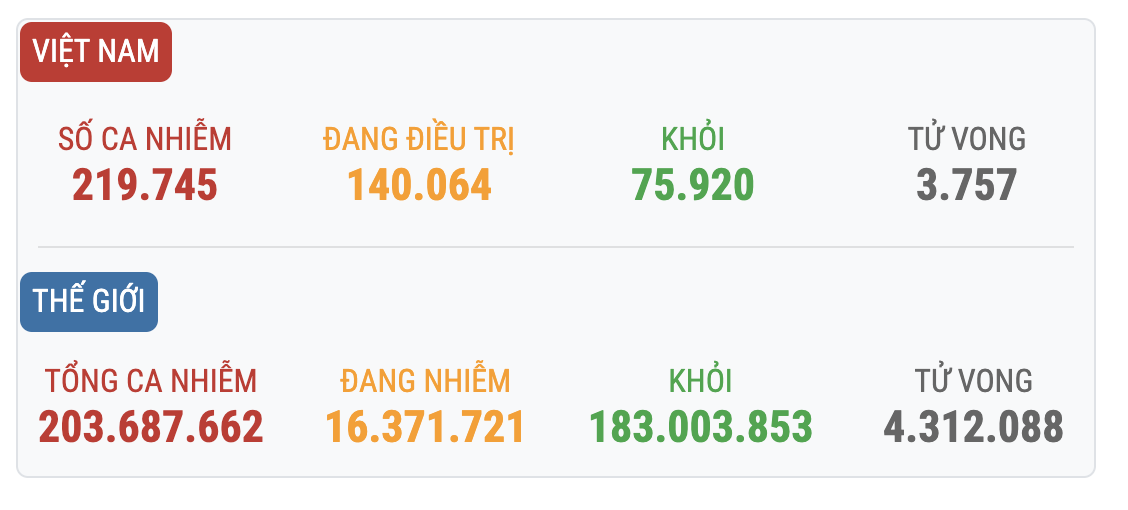This screenshot has height=510, width=1128.
Task: Click Vietnam deaths number 3.757
Action: click(x=967, y=185)
